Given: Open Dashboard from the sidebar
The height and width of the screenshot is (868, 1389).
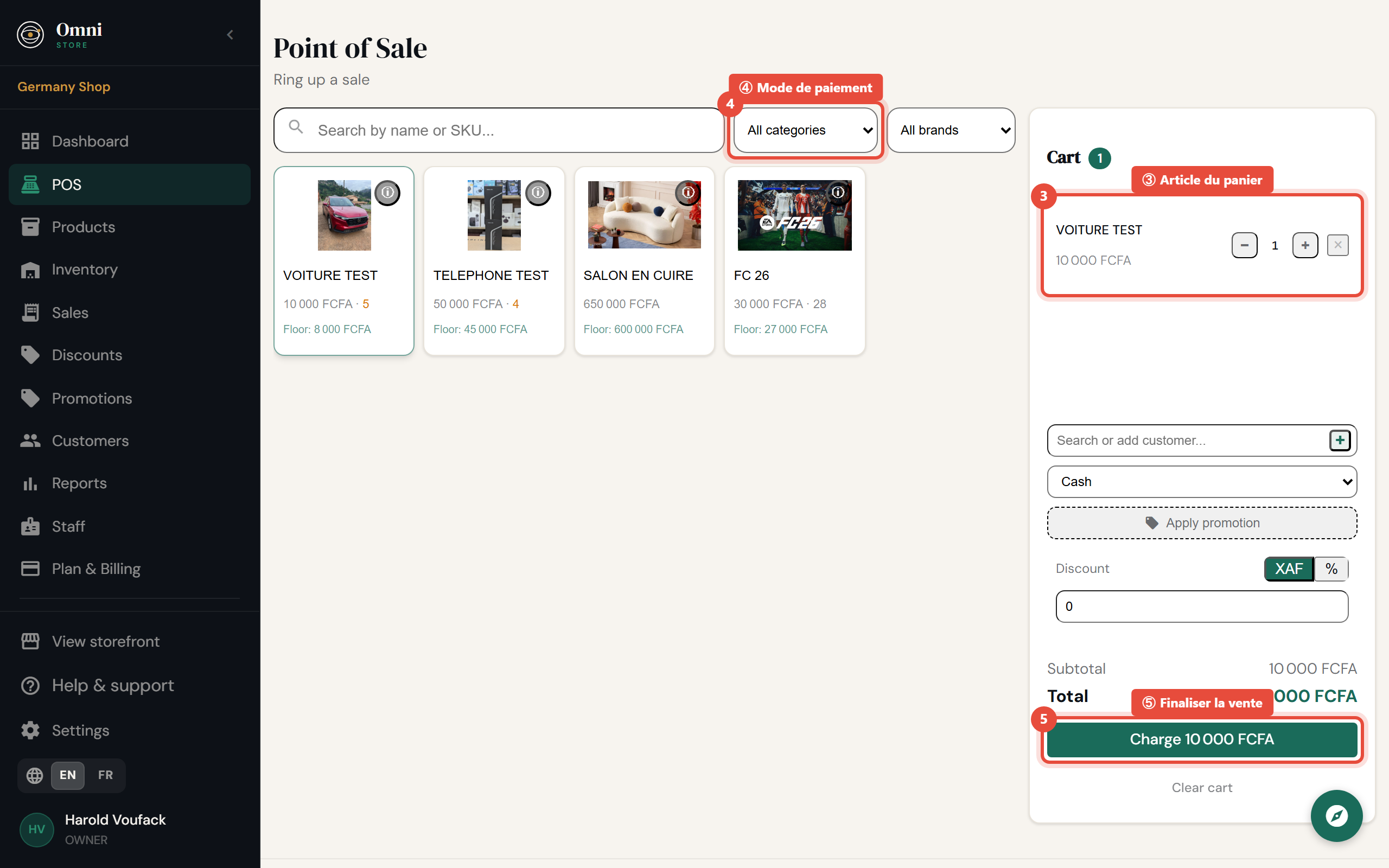Looking at the screenshot, I should click(130, 141).
